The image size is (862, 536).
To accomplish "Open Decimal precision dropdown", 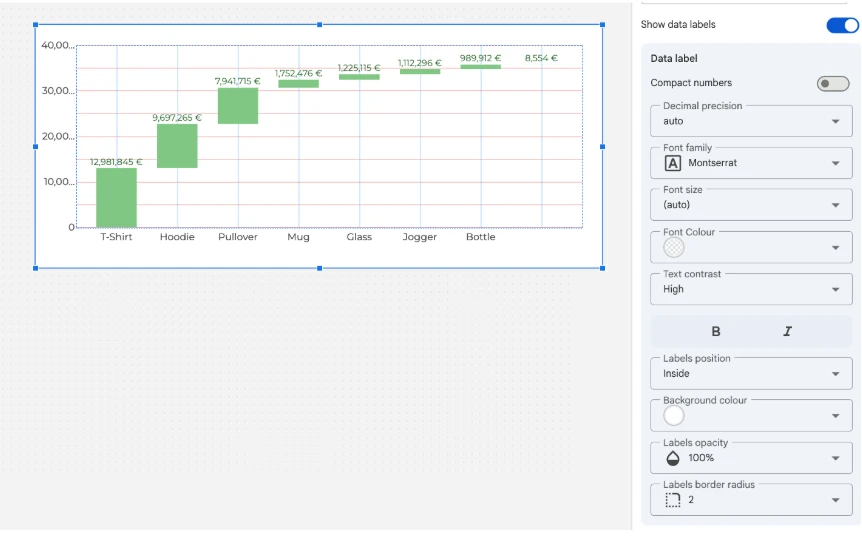I will tap(751, 121).
